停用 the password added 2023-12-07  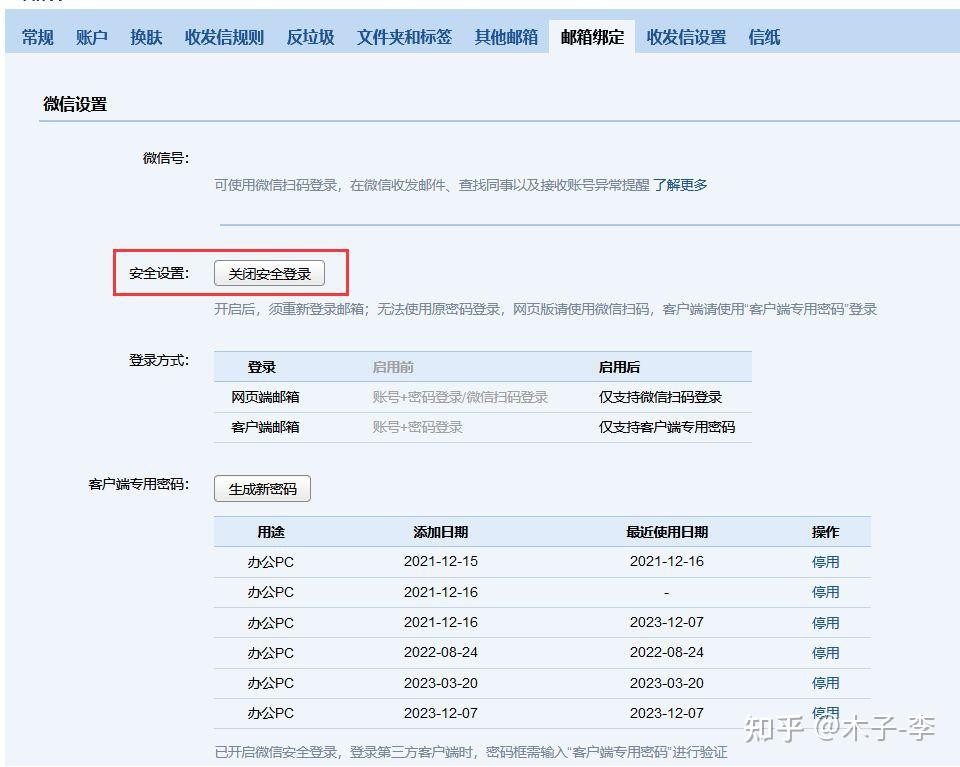[x=827, y=713]
